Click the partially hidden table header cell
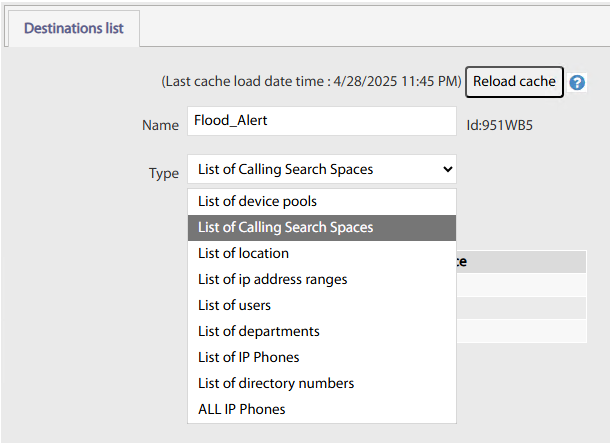This screenshot has height=443, width=610. pyautogui.click(x=520, y=262)
